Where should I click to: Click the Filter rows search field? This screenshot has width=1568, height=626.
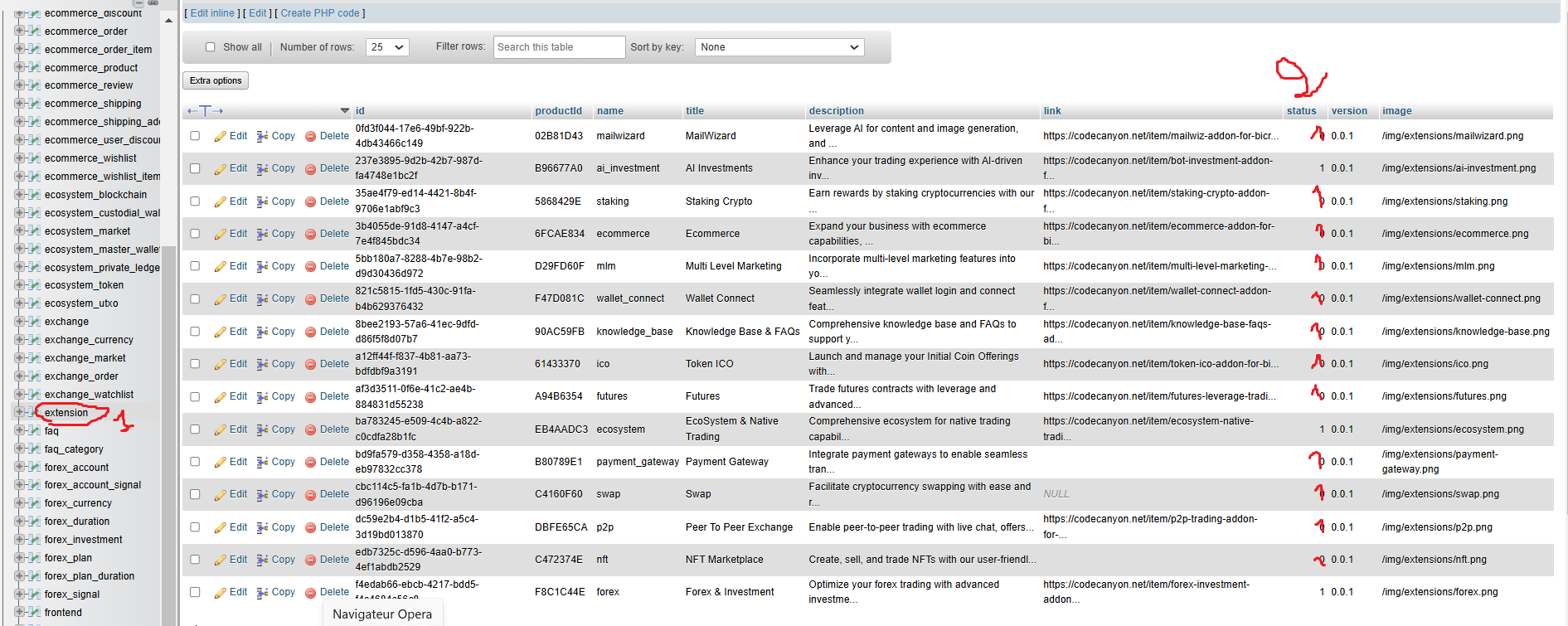[x=559, y=47]
